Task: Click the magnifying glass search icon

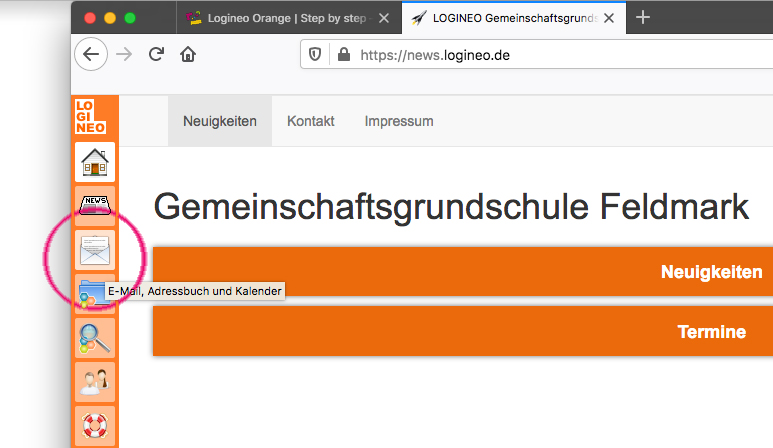Action: [x=95, y=338]
